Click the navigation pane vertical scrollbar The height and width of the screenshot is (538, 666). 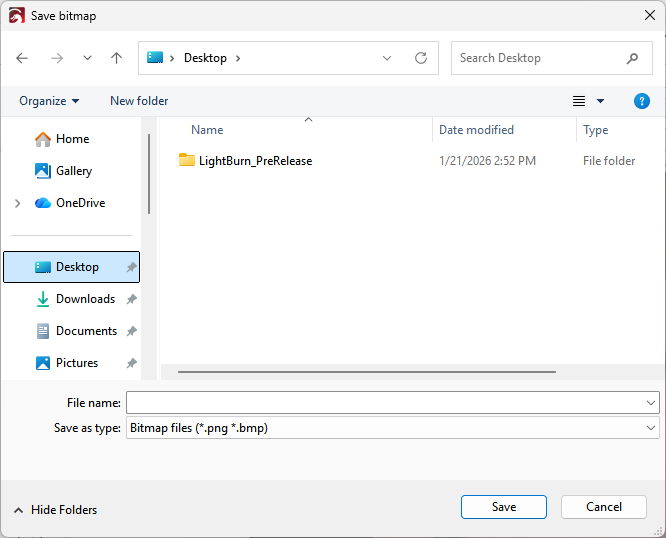click(x=149, y=174)
